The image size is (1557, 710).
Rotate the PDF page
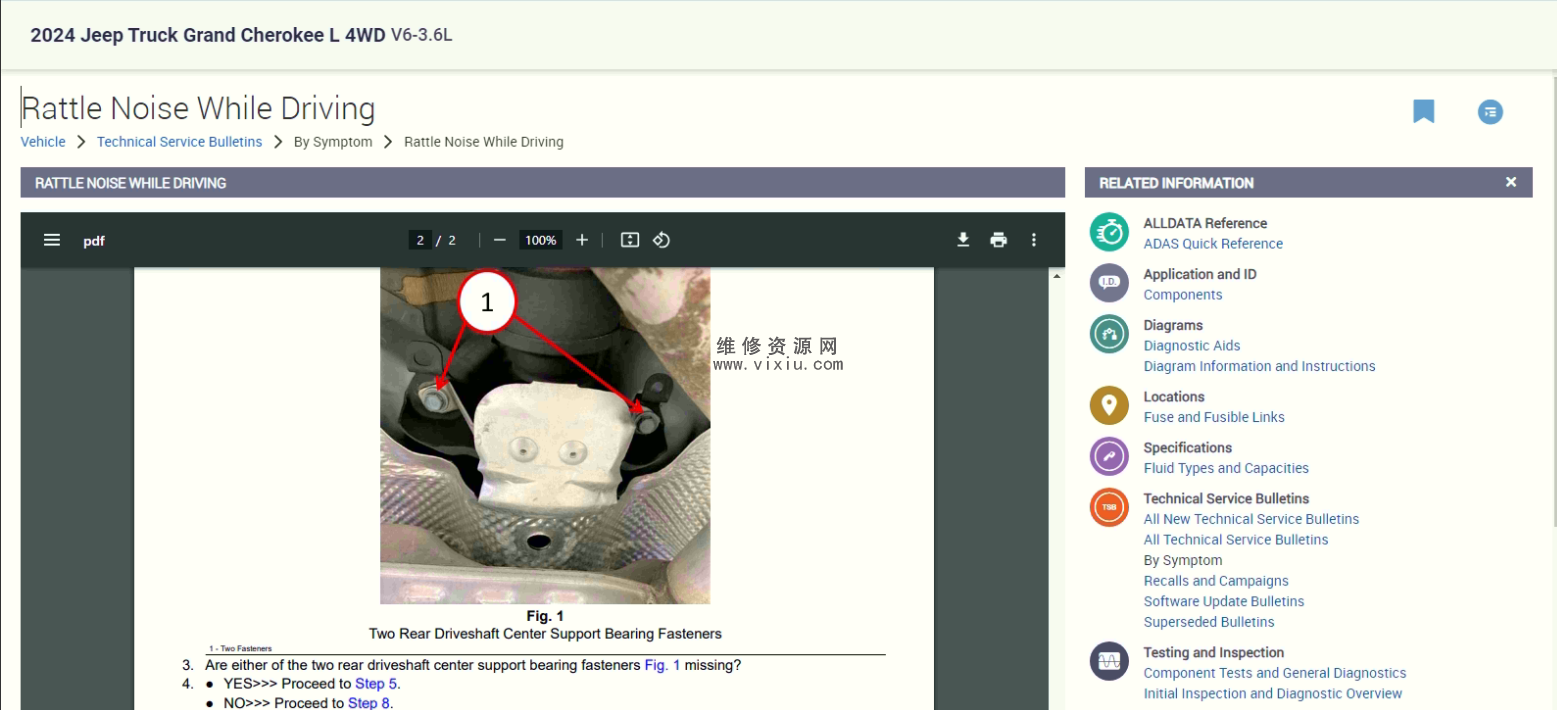661,240
